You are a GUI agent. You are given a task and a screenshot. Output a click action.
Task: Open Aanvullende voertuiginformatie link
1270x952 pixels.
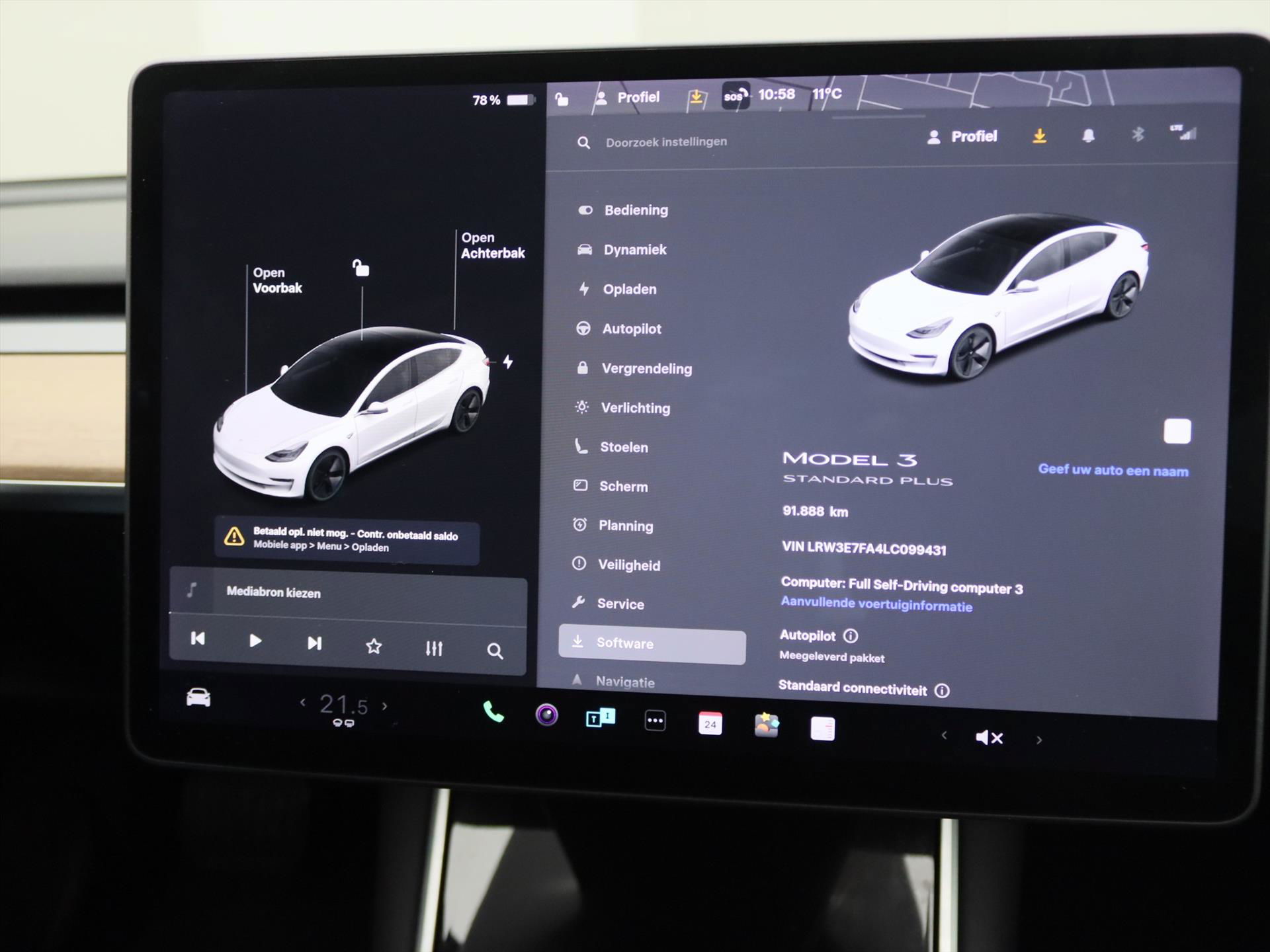point(876,605)
